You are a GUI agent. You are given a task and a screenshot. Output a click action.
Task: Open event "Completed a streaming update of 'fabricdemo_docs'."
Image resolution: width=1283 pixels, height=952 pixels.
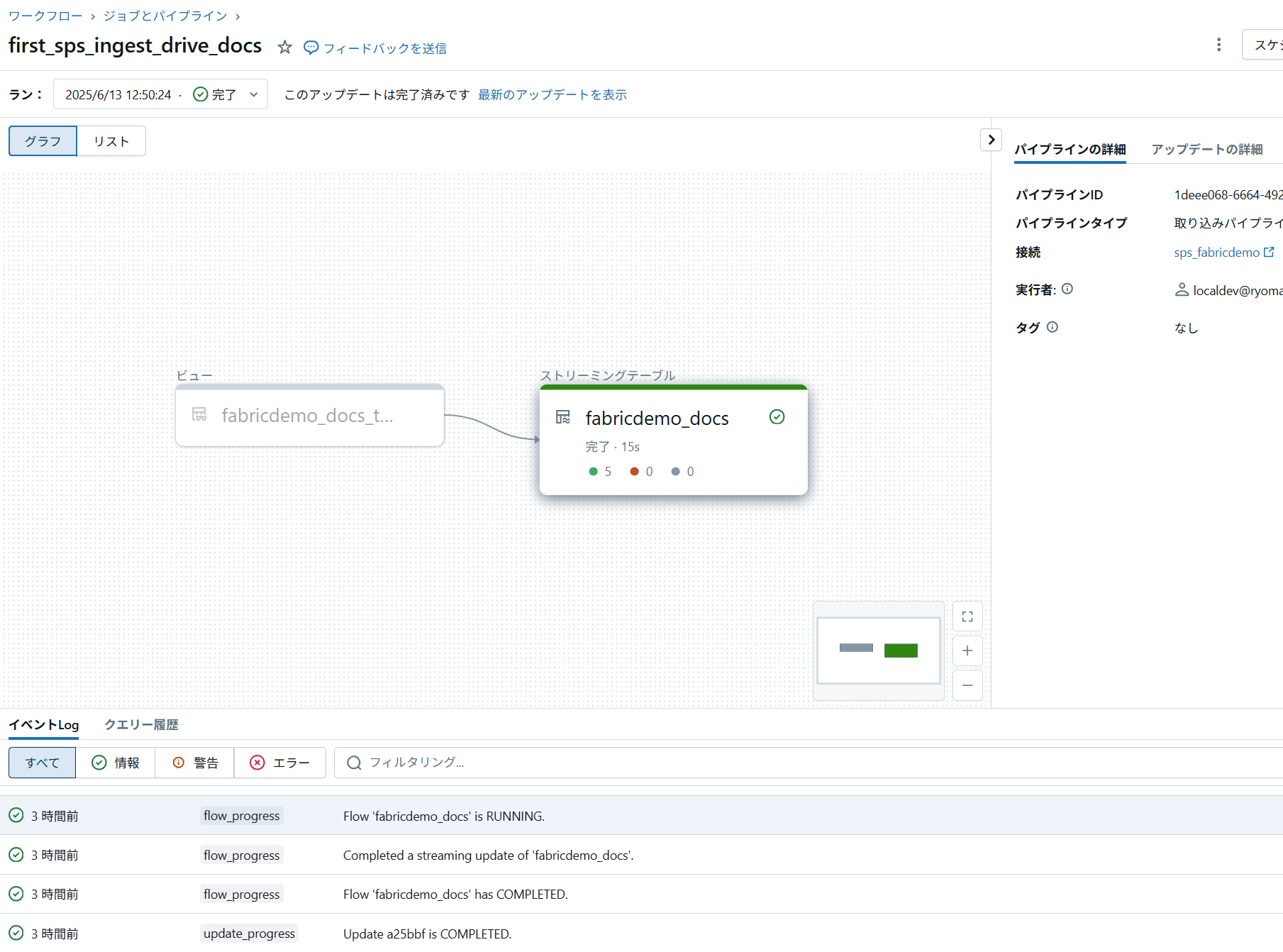point(489,856)
